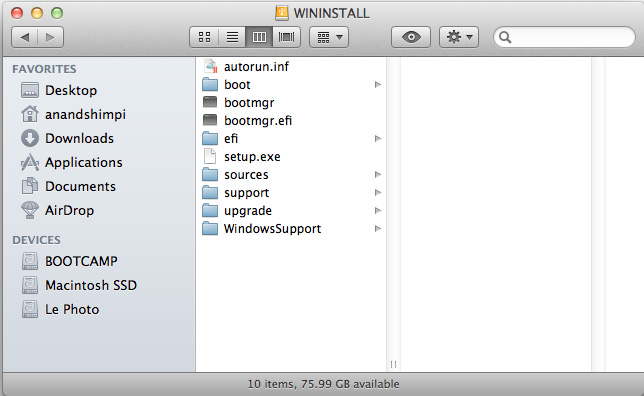Click the status bar items count text
Viewport: 644px width, 396px height.
(323, 384)
